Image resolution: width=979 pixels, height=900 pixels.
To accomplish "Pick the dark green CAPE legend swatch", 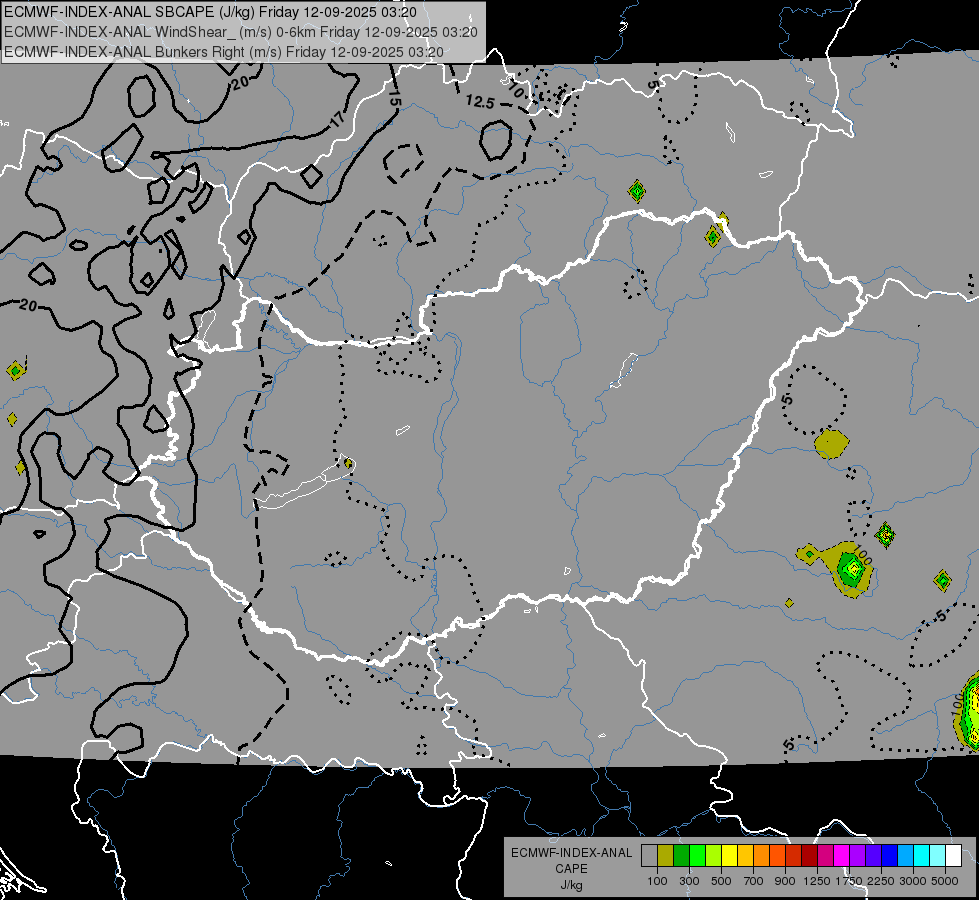I will [x=681, y=855].
